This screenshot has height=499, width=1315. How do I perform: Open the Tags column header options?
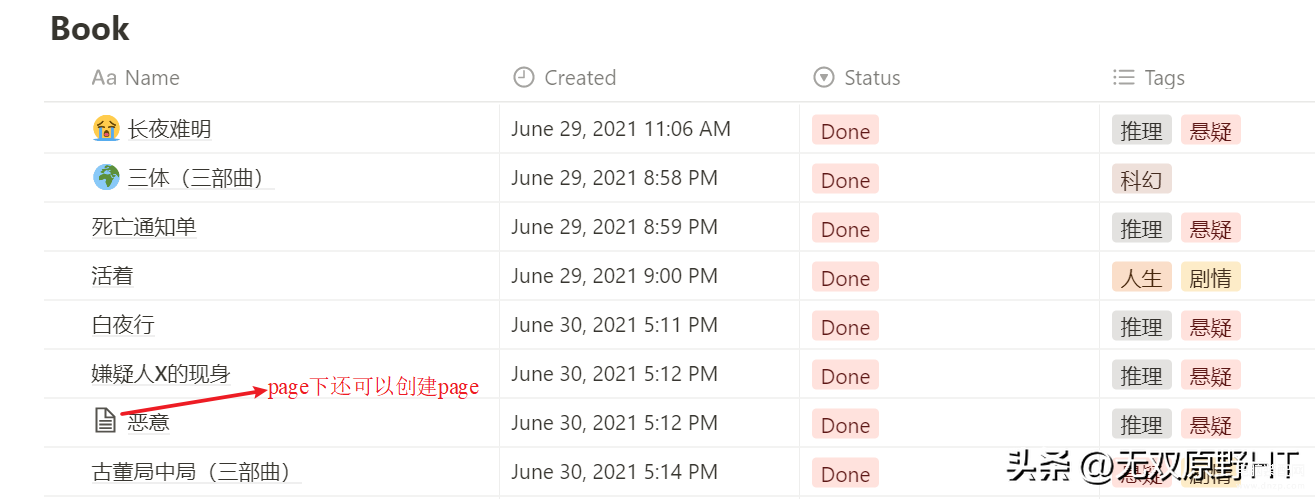(x=1207, y=78)
